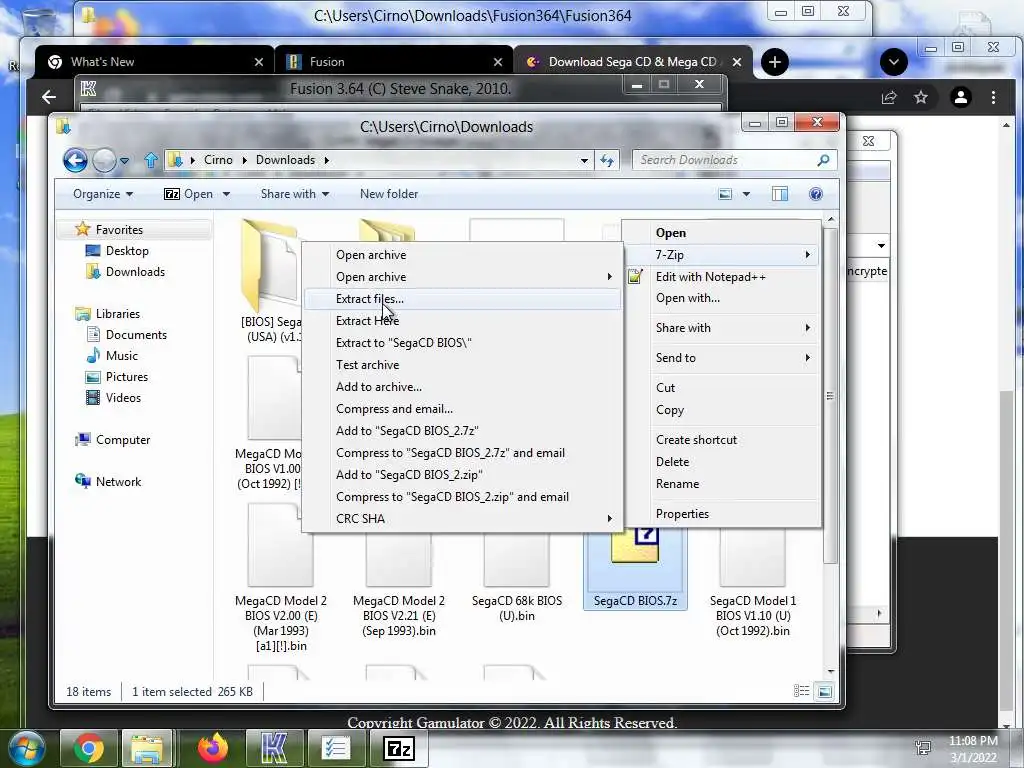Choose Extract Here from 7-Zip submenu

(462, 321)
